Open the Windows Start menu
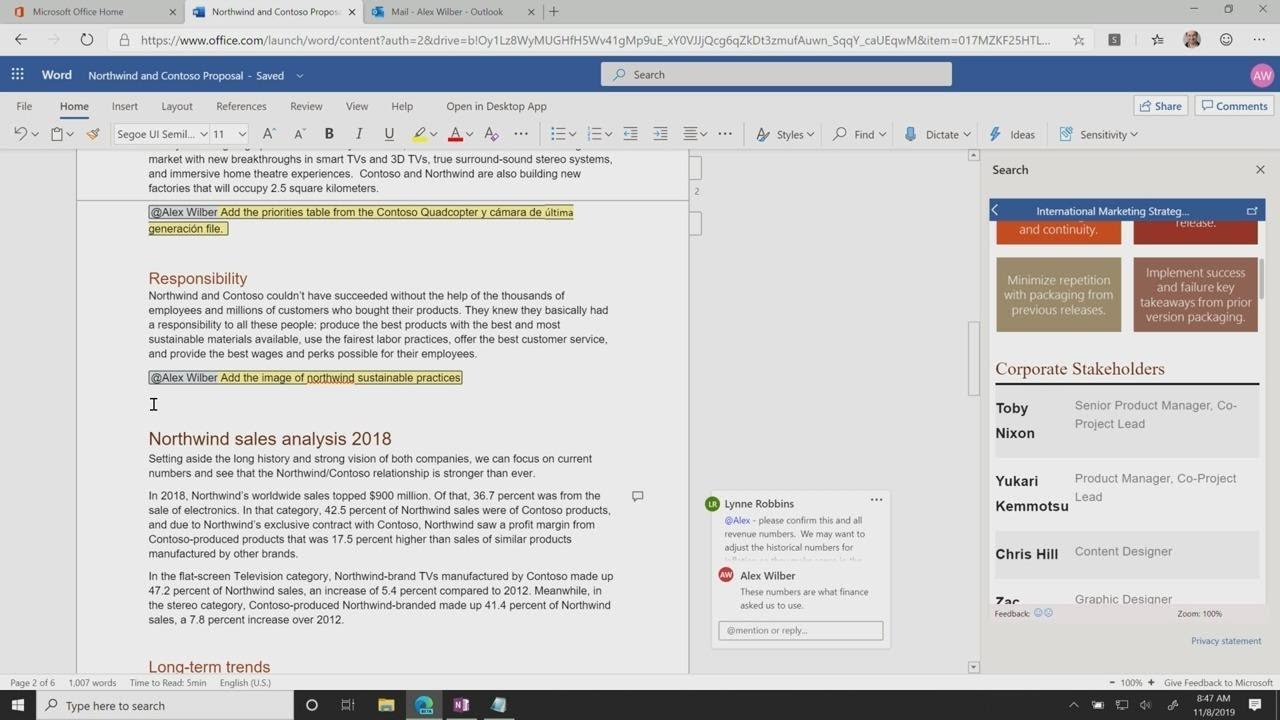 (x=17, y=705)
